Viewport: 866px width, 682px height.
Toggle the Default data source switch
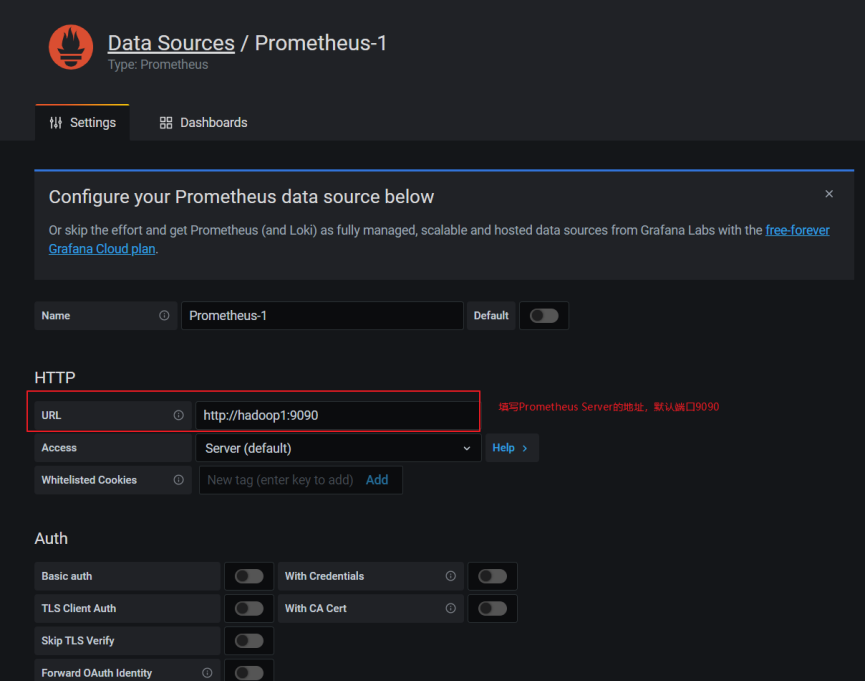point(544,316)
